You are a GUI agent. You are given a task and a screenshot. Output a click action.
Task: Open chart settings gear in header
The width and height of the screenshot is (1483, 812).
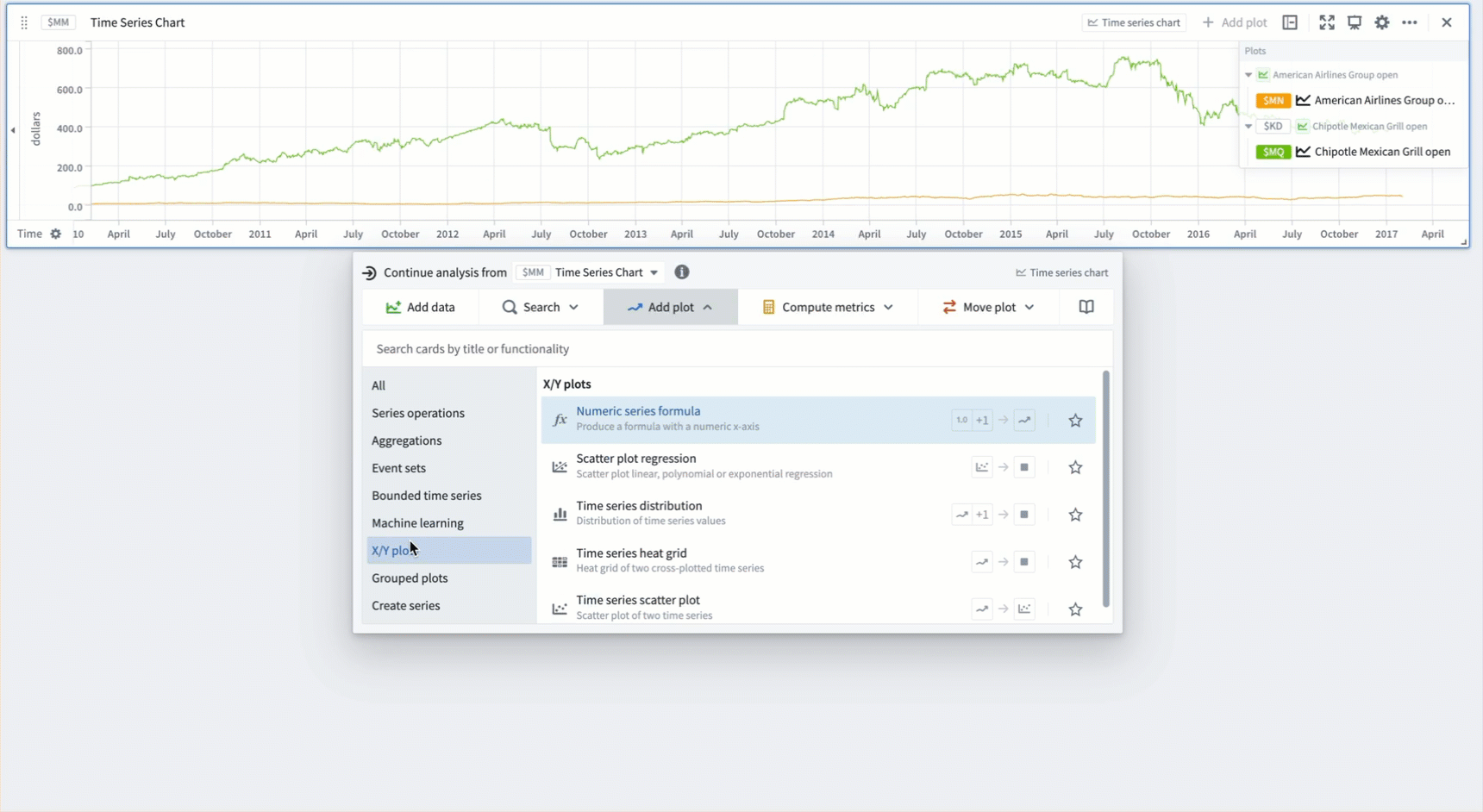pyautogui.click(x=1382, y=22)
